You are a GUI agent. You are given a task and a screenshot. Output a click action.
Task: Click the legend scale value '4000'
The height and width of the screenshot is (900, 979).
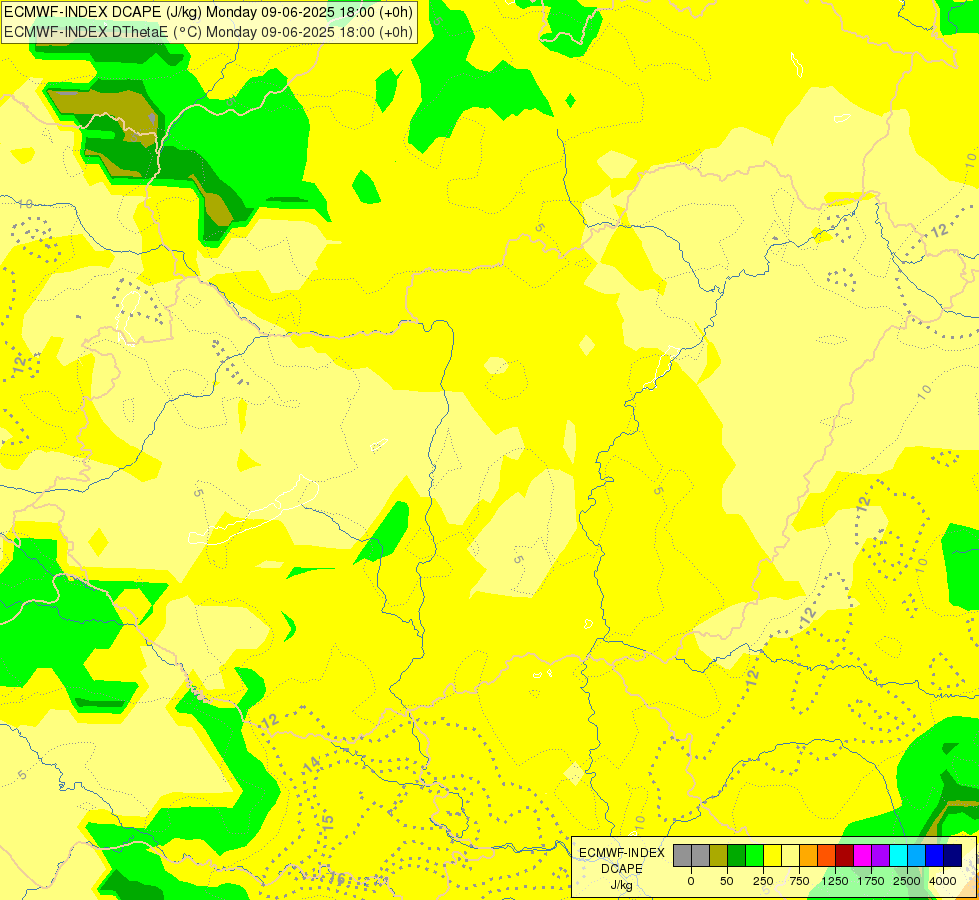click(x=943, y=881)
